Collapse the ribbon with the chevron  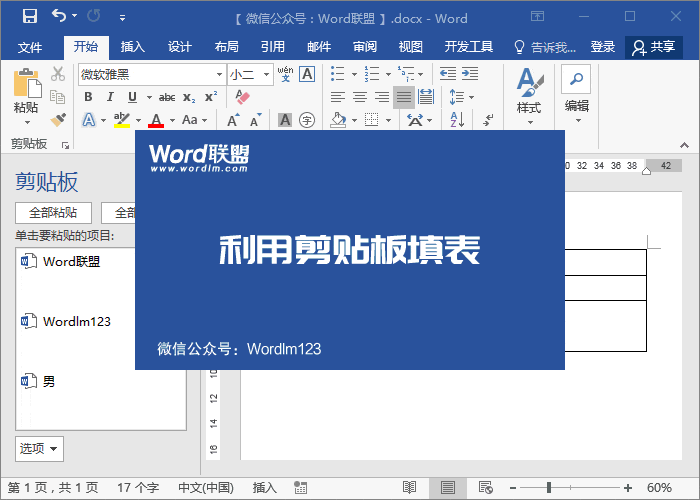tap(684, 145)
